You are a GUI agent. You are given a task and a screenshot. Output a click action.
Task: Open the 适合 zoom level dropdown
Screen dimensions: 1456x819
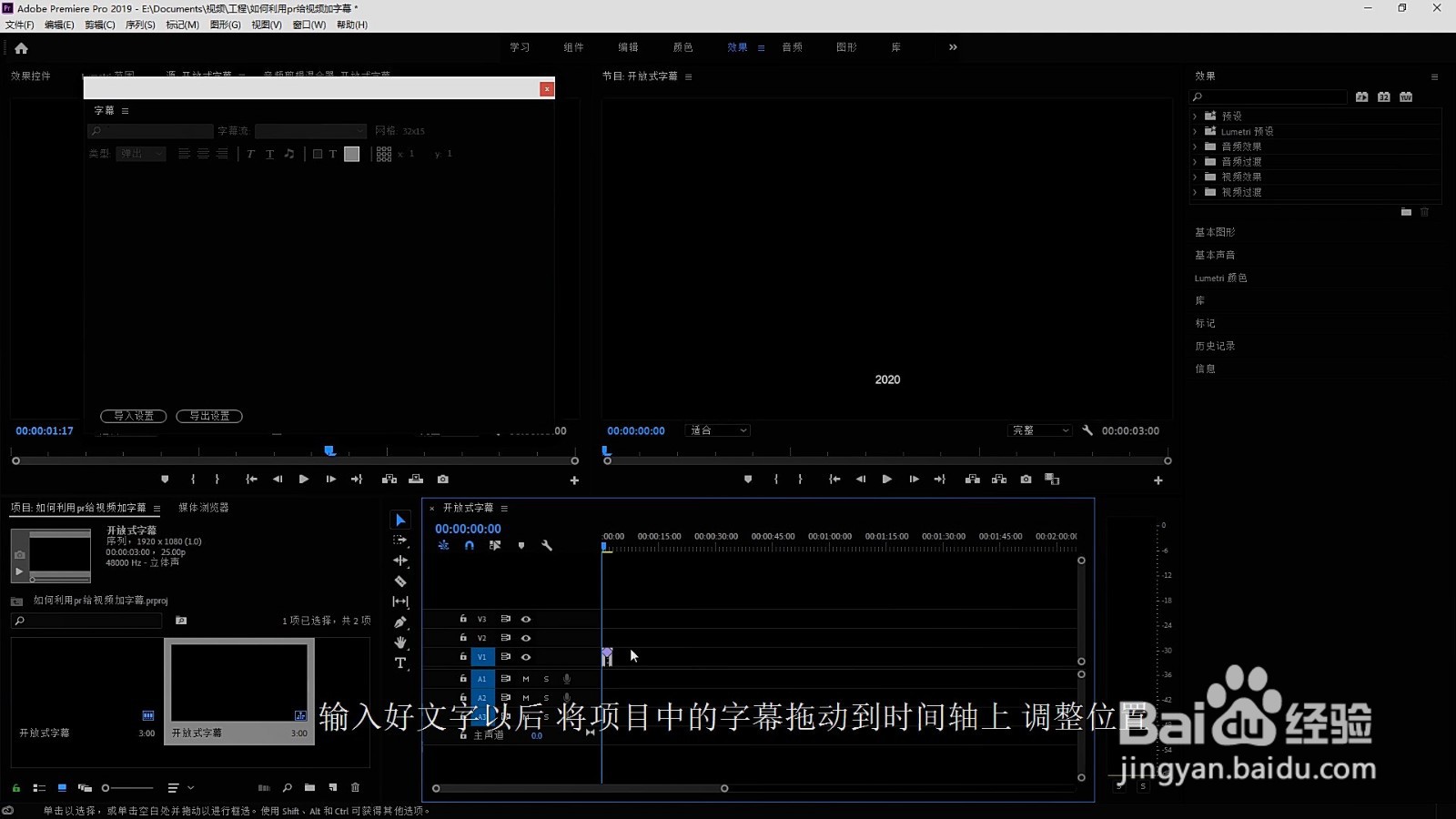717,430
